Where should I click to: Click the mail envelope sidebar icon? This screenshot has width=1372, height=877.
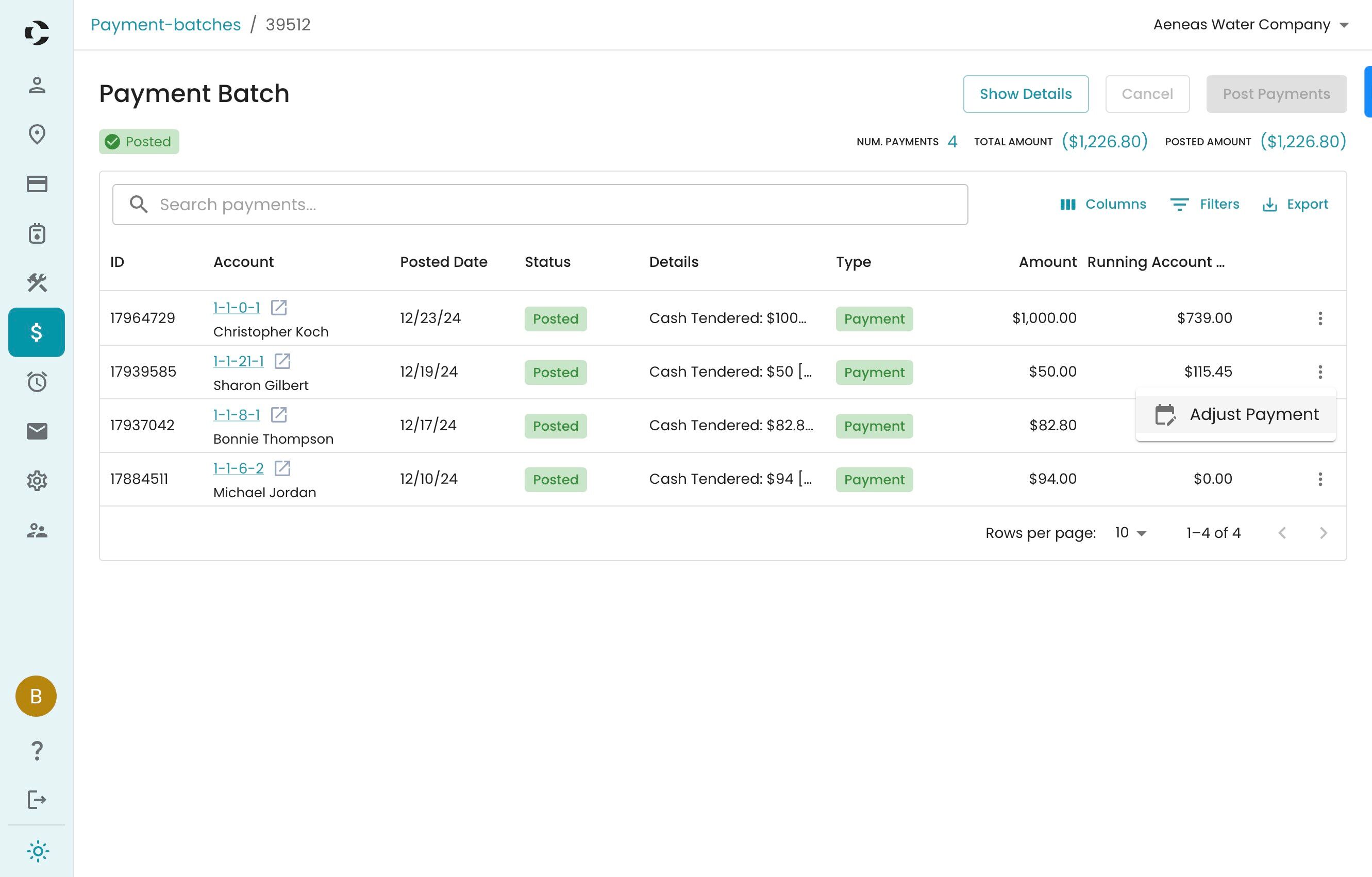37,431
